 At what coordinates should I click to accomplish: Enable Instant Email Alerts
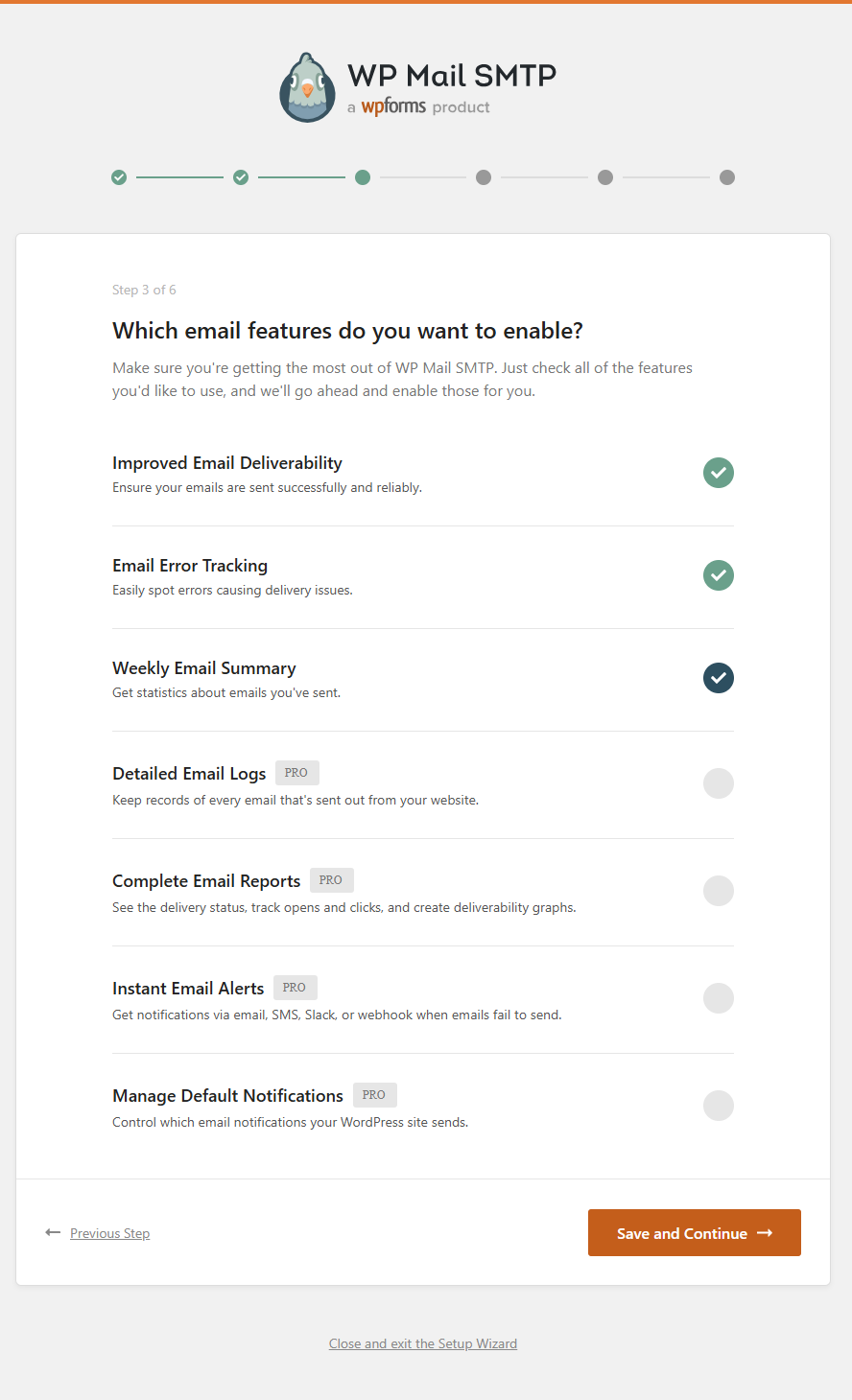718,998
